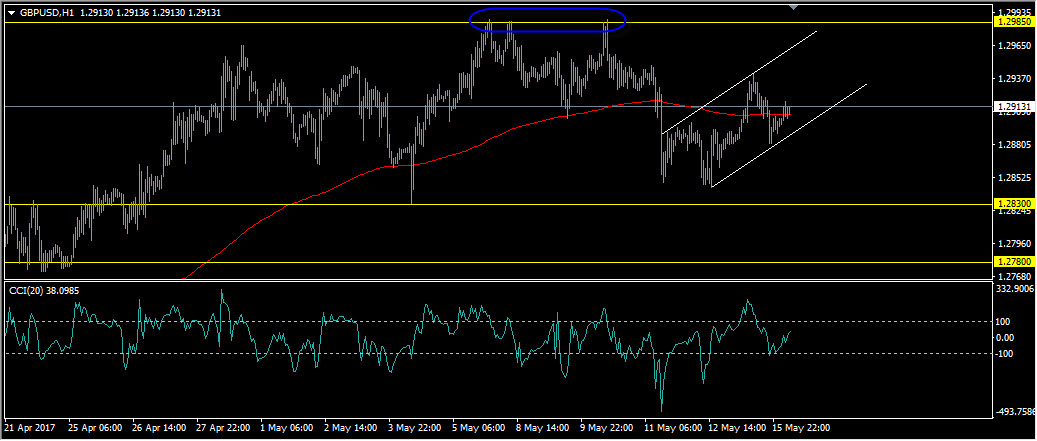The height and width of the screenshot is (441, 1037).
Task: Click the 1.27680 price axis value
Action: point(1015,276)
